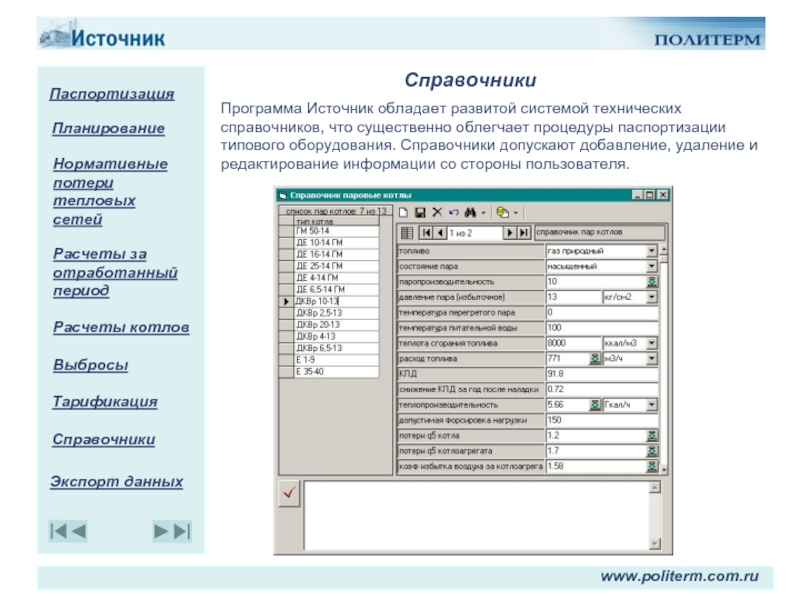Visit www.politerm.com.ru link
The height and width of the screenshot is (600, 800).
tap(680, 576)
